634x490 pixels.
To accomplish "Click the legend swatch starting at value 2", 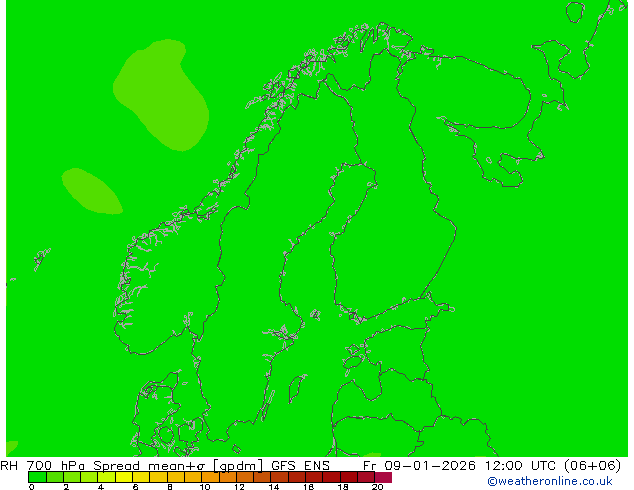I will point(72,477).
